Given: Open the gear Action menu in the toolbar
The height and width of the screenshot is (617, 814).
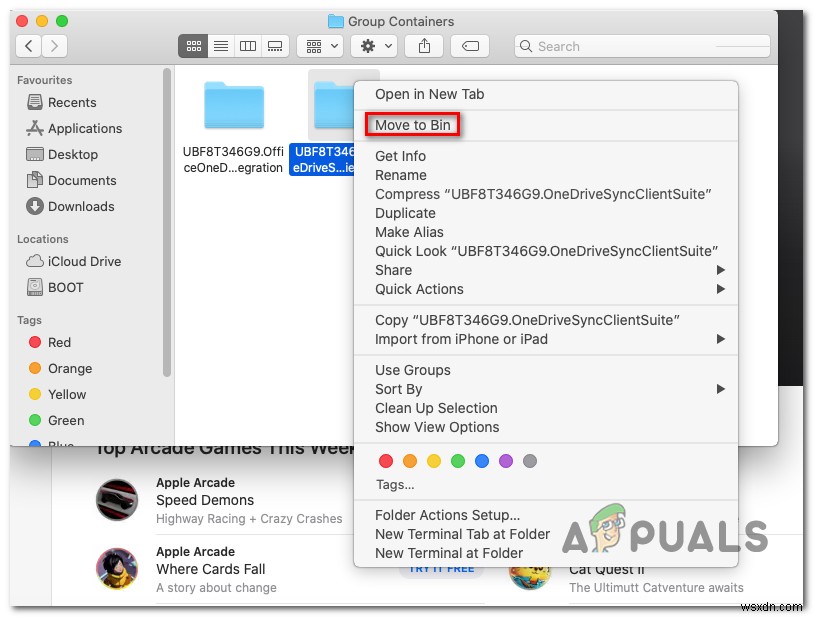Looking at the screenshot, I should click(x=369, y=45).
